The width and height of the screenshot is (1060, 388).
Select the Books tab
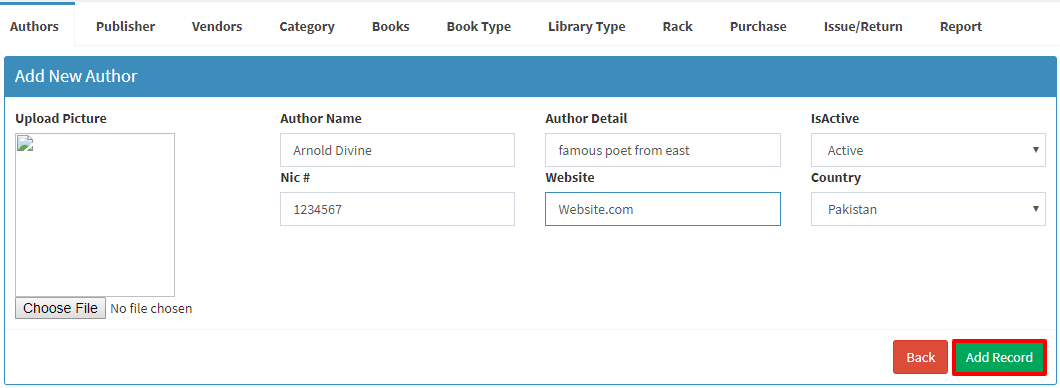point(391,26)
